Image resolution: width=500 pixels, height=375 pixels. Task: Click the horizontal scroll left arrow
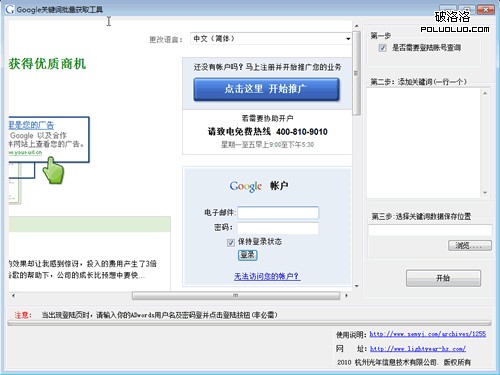pos(13,296)
